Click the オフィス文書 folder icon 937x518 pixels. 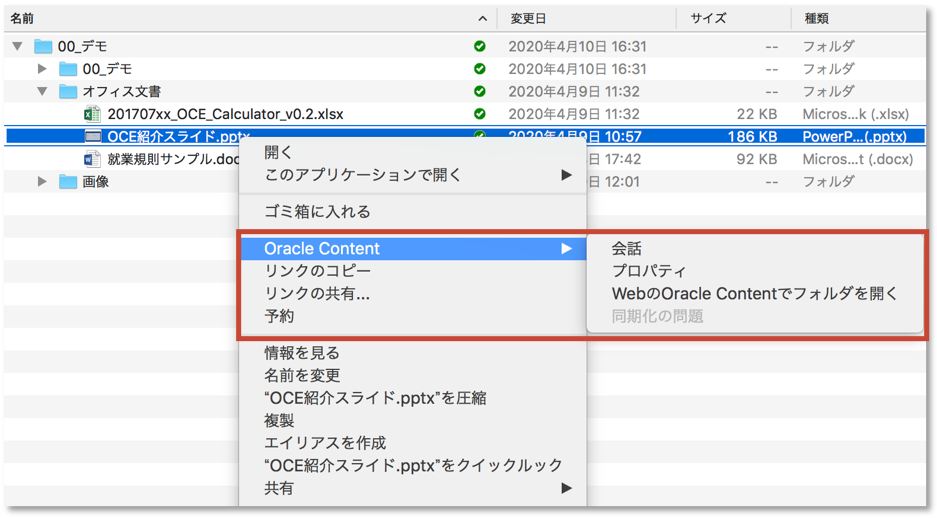68,92
